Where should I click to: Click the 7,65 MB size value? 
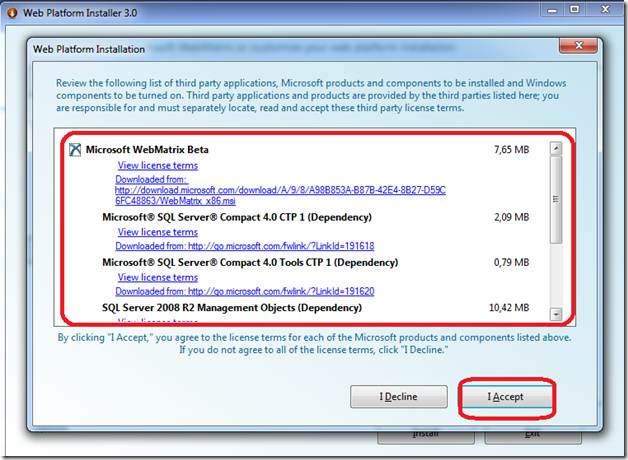pyautogui.click(x=511, y=150)
